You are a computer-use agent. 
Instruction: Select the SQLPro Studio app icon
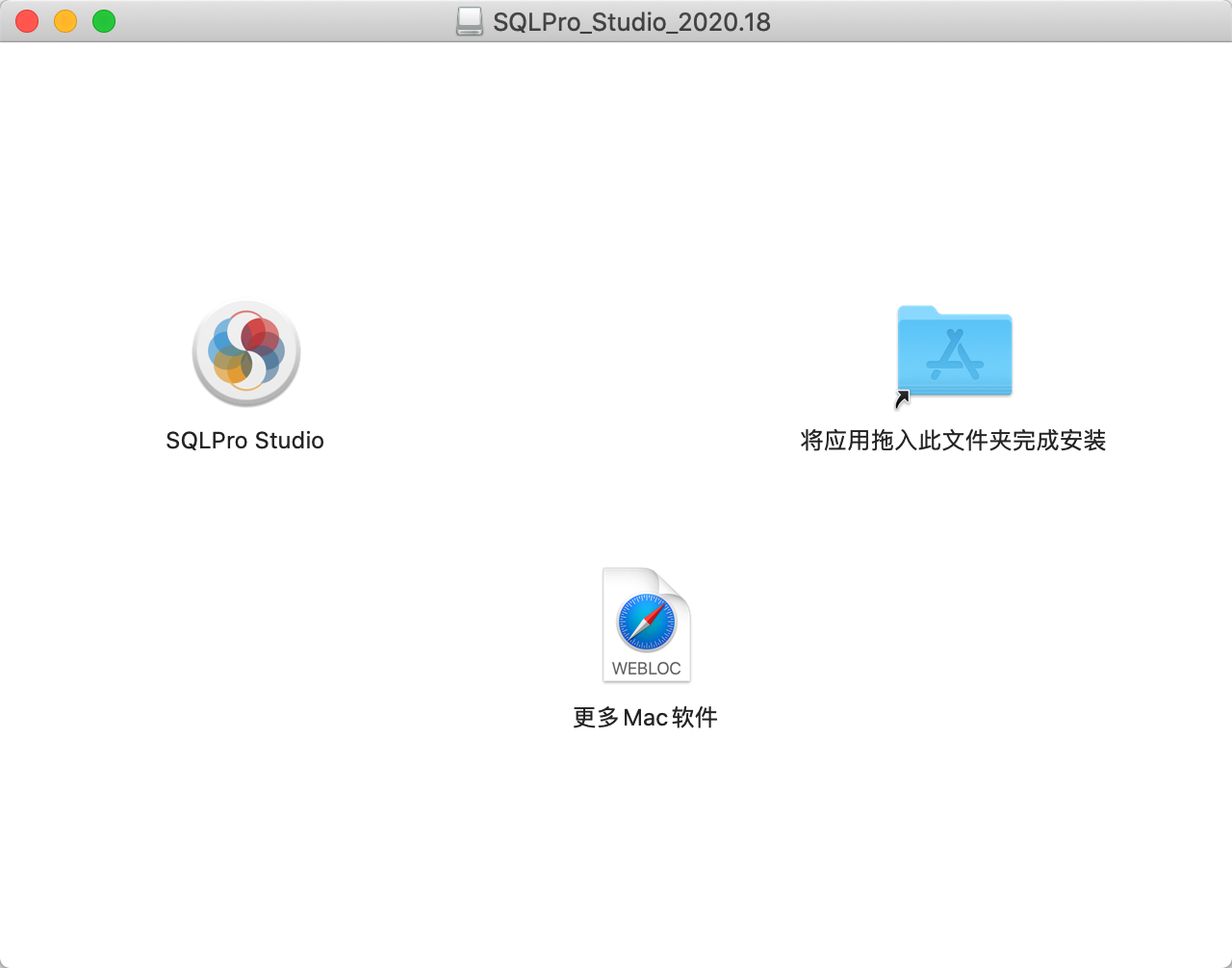[x=246, y=353]
